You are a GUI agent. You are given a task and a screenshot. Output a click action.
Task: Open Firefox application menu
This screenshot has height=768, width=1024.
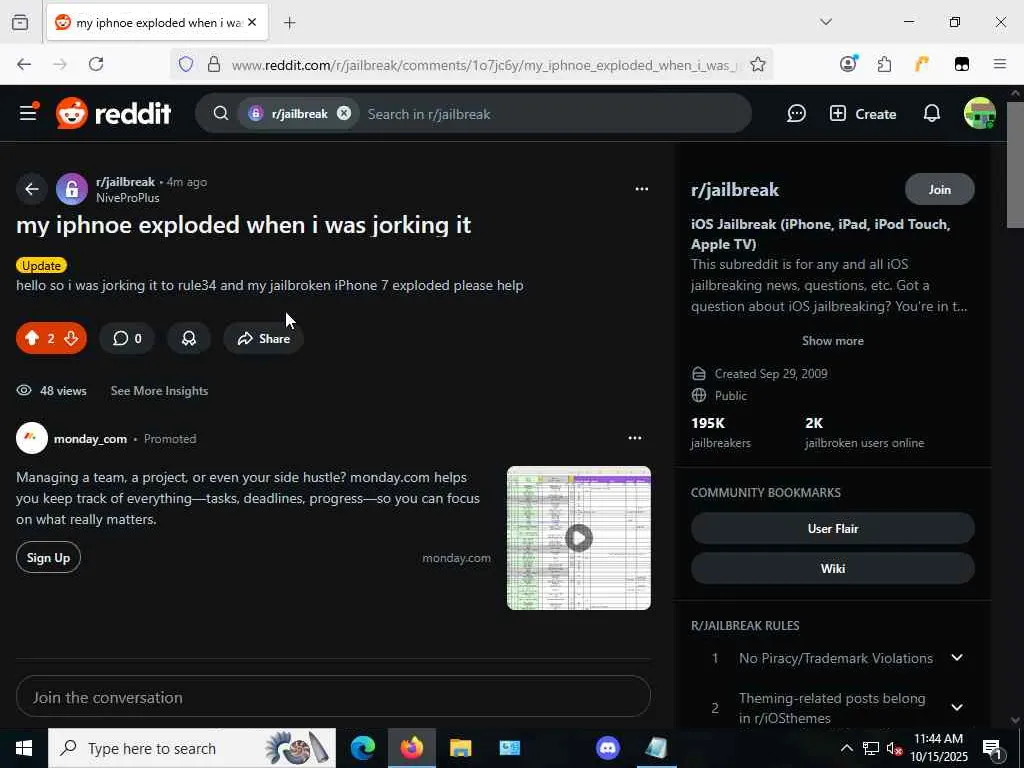(x=1000, y=64)
